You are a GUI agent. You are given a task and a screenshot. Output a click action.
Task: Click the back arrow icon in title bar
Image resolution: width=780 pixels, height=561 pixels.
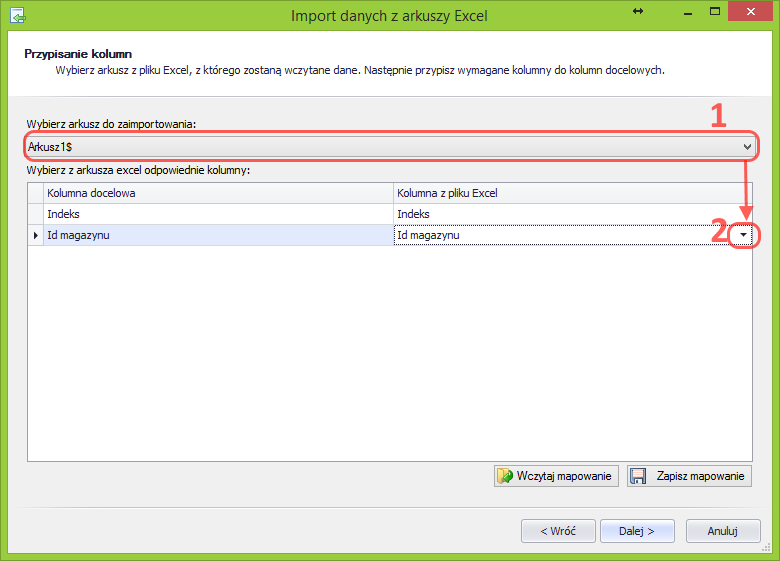(x=17, y=16)
